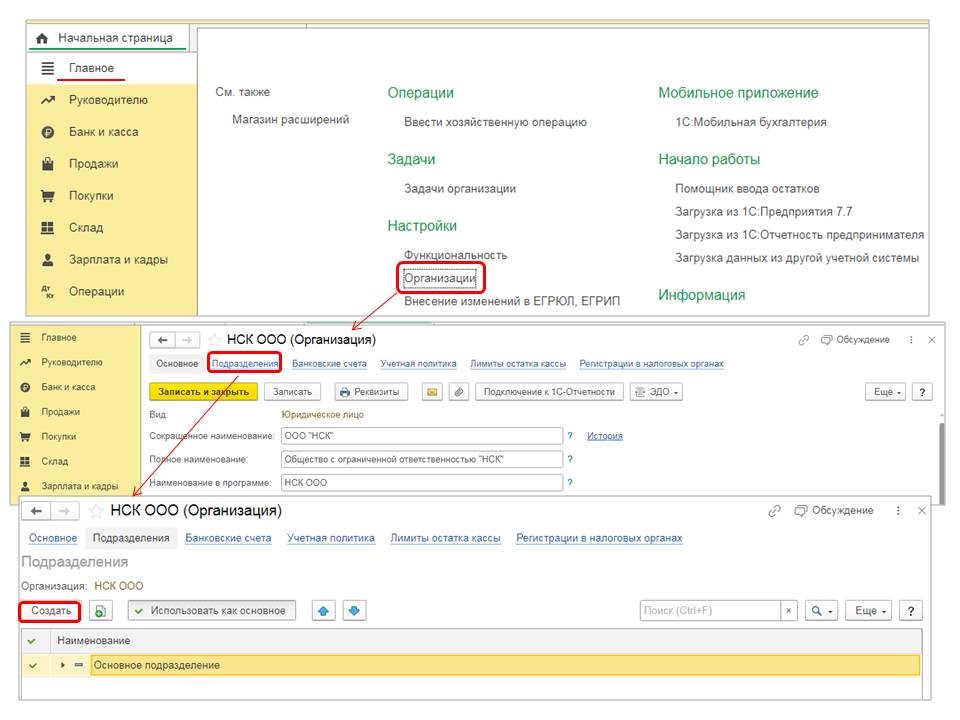The height and width of the screenshot is (720, 960).
Task: Open Загрузка из 1С:Отчетность предпринимателя link
Action: (x=799, y=234)
